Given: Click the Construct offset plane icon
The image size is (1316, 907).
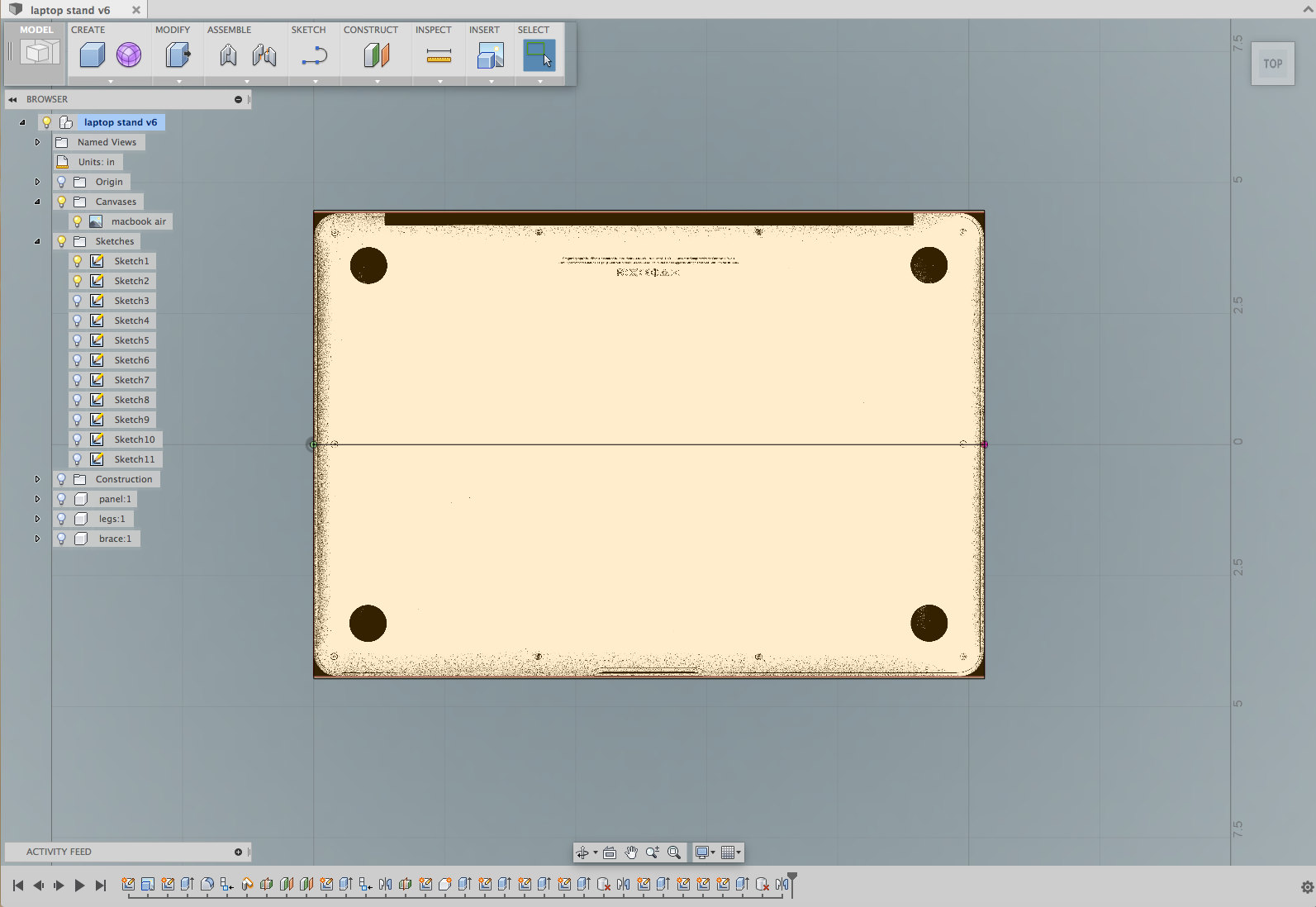Looking at the screenshot, I should 376,55.
